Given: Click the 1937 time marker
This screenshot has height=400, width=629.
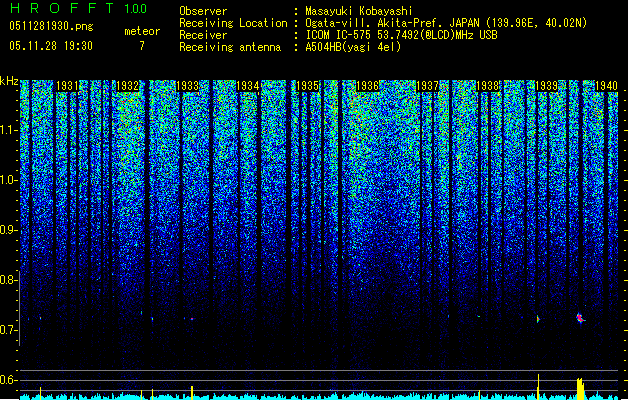Looking at the screenshot, I should point(428,86).
